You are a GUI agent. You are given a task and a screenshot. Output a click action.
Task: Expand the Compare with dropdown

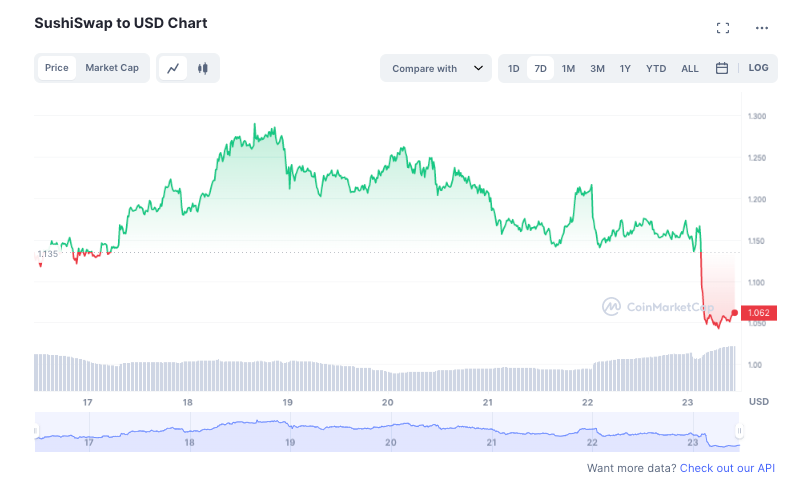pos(436,68)
